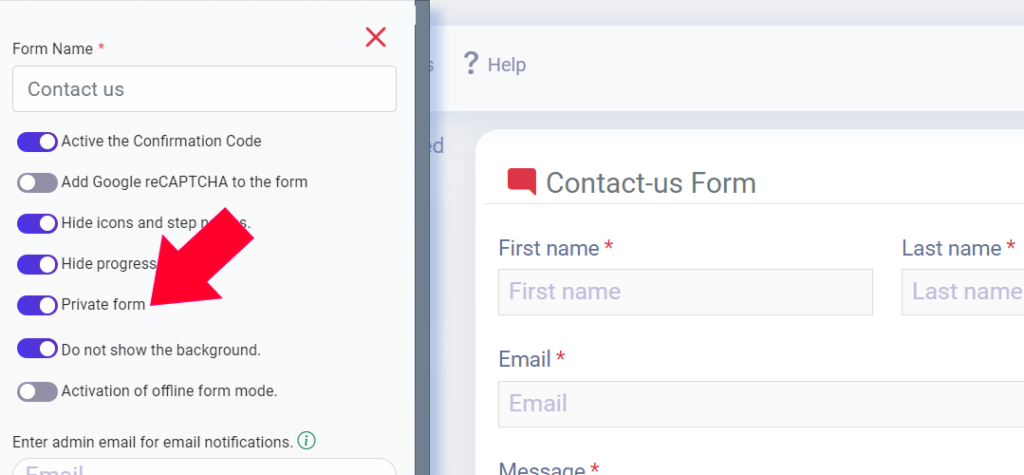Disable the Private form toggle
1024x475 pixels.
37,305
